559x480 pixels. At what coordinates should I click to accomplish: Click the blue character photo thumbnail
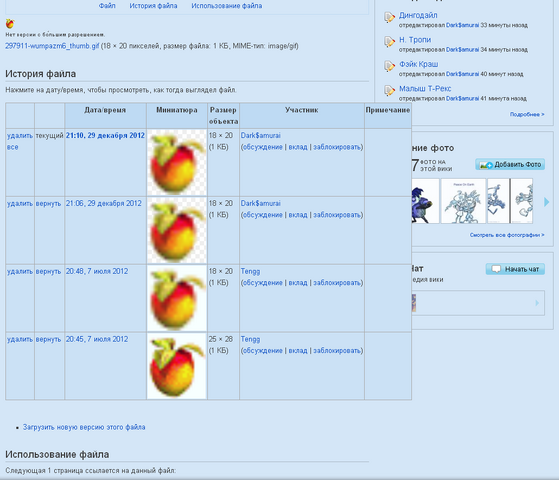point(425,201)
